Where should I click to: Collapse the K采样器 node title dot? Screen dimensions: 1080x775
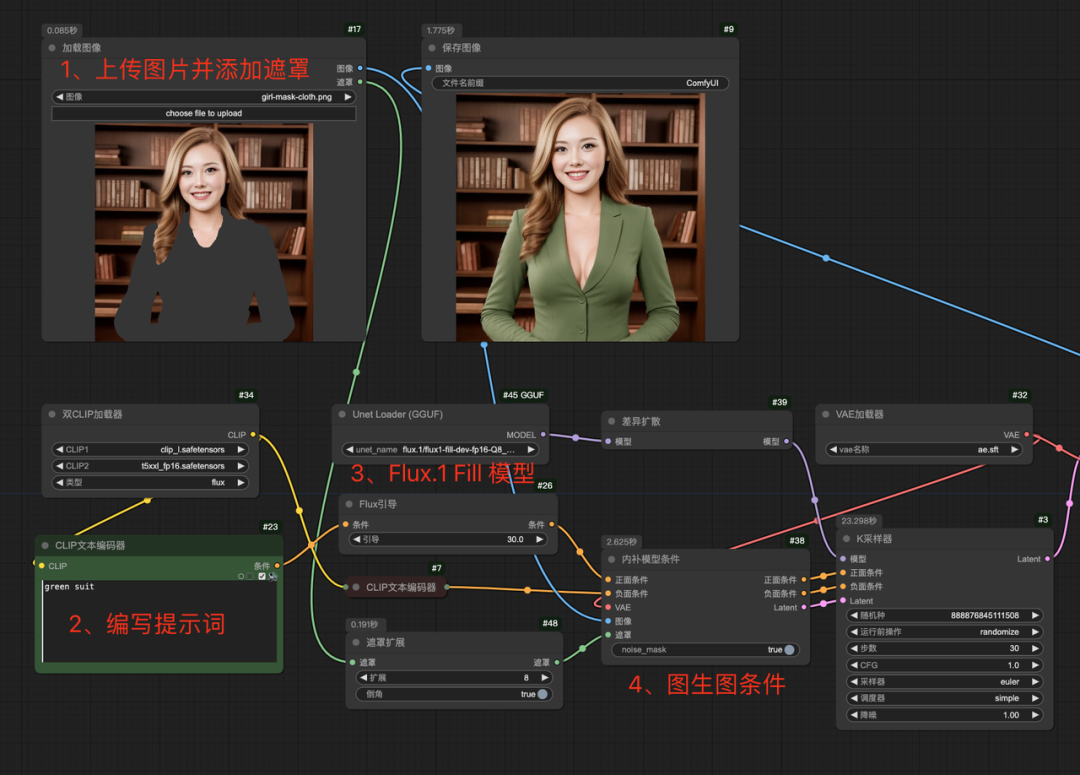coord(847,539)
